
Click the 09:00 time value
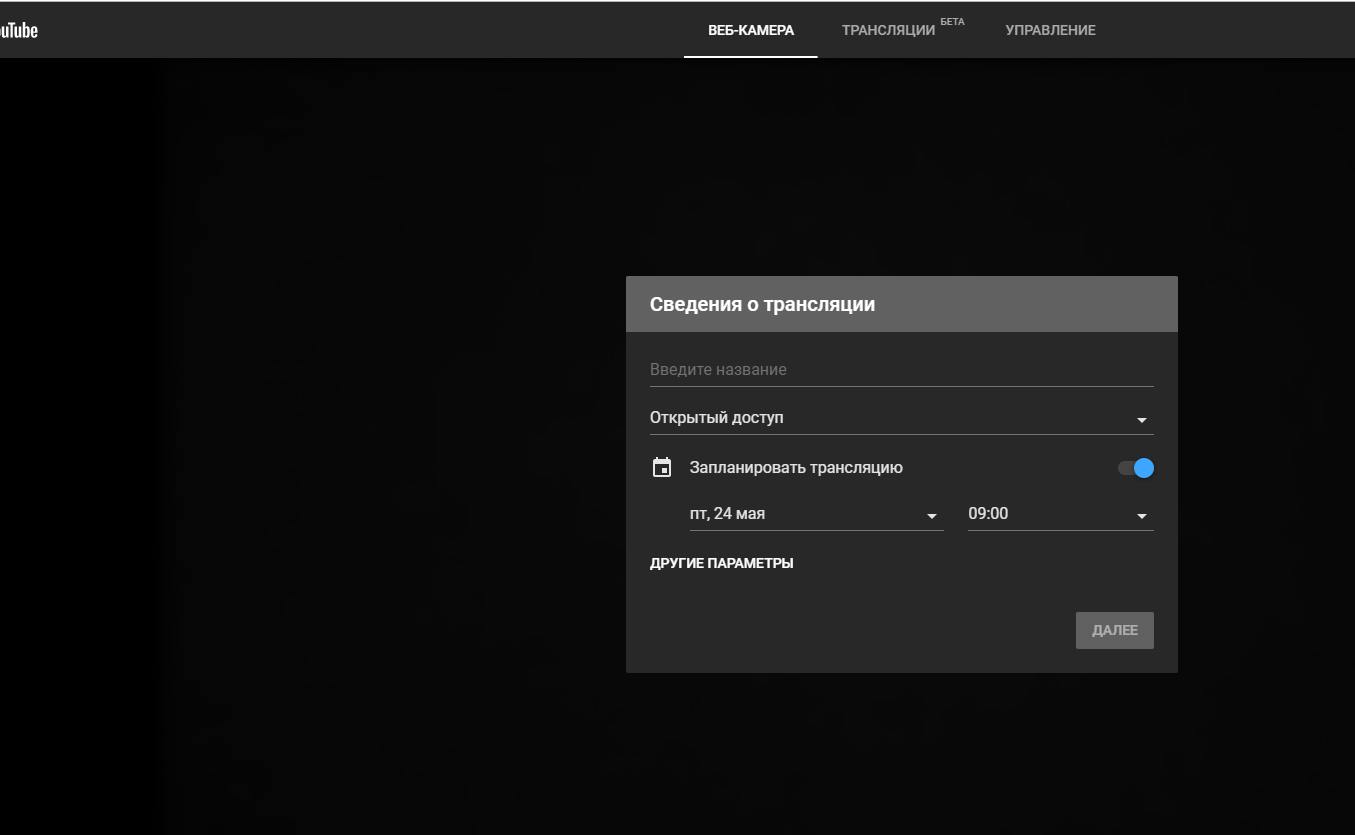988,514
